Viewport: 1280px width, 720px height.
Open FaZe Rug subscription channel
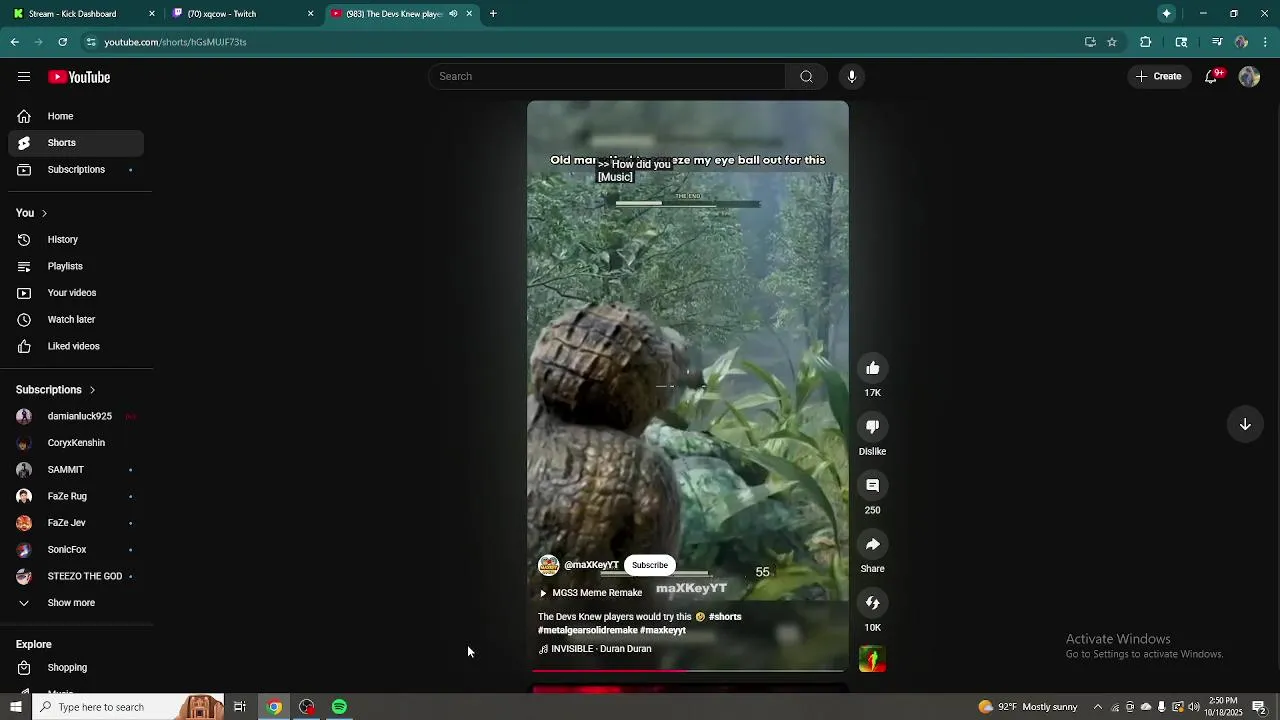point(76,497)
